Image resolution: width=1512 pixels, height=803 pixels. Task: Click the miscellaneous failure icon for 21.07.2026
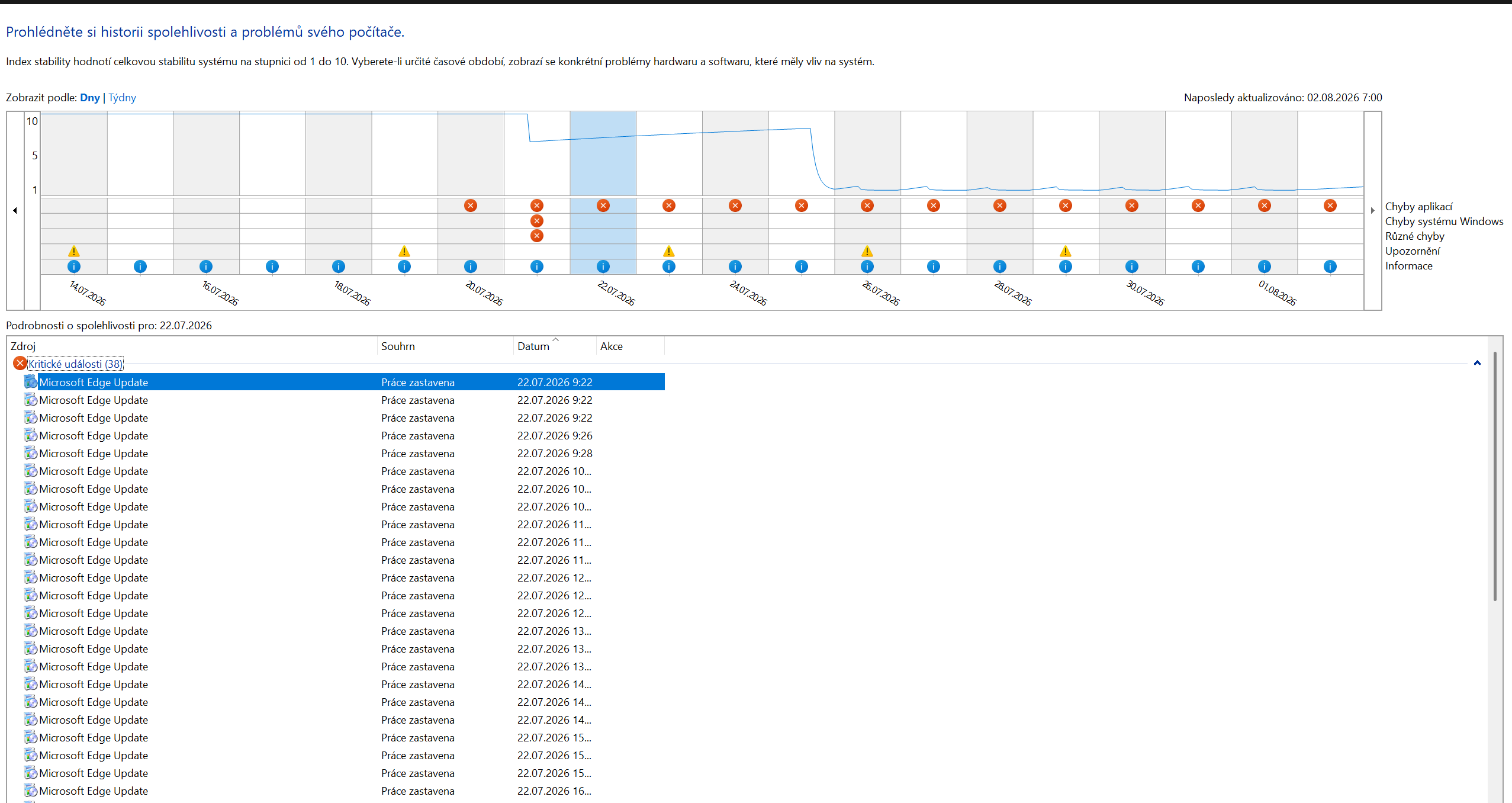tap(537, 236)
